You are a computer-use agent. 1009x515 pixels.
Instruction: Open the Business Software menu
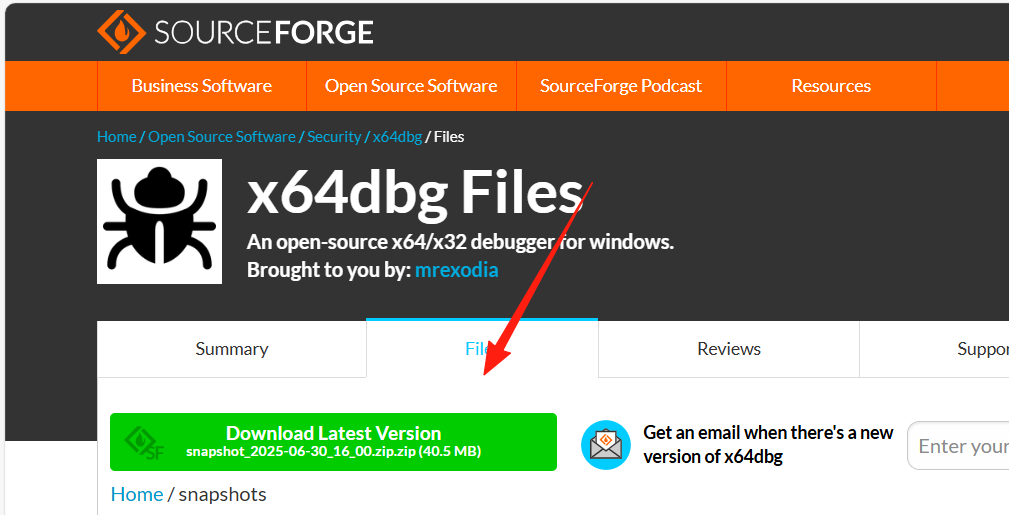201,86
